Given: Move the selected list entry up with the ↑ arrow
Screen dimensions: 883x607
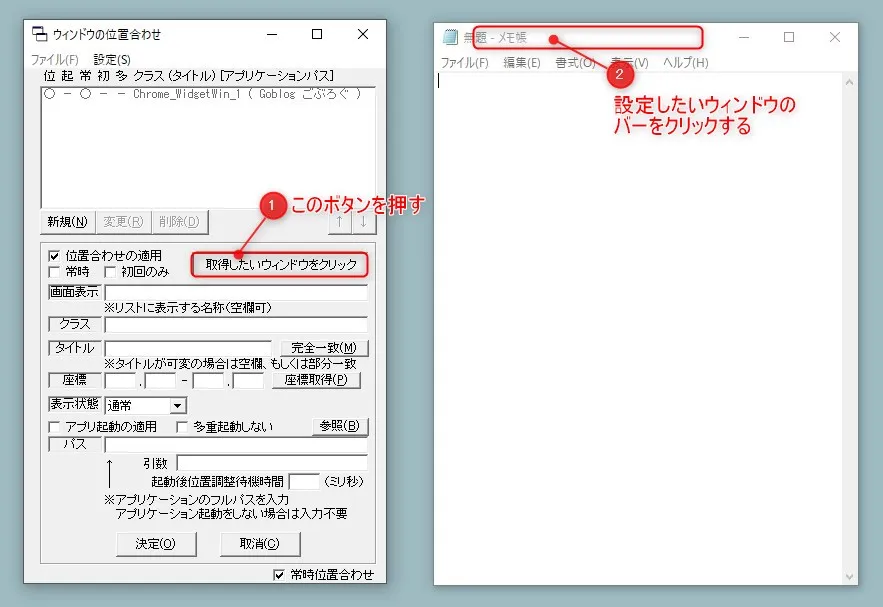Looking at the screenshot, I should pos(339,222).
